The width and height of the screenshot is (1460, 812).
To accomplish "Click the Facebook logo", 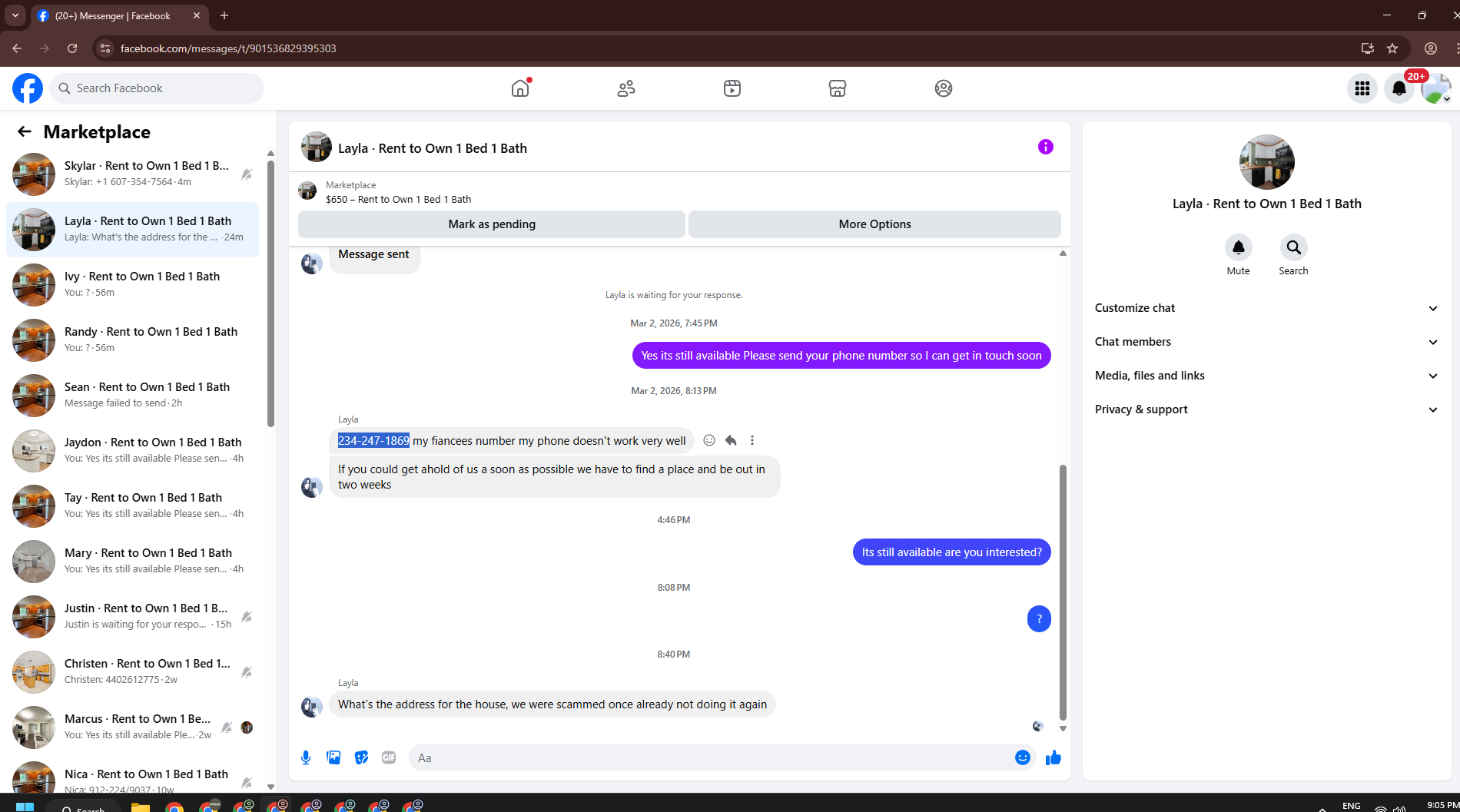I will [28, 88].
